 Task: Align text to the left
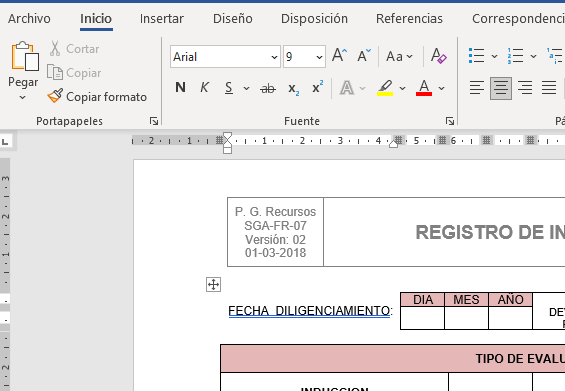pos(476,88)
